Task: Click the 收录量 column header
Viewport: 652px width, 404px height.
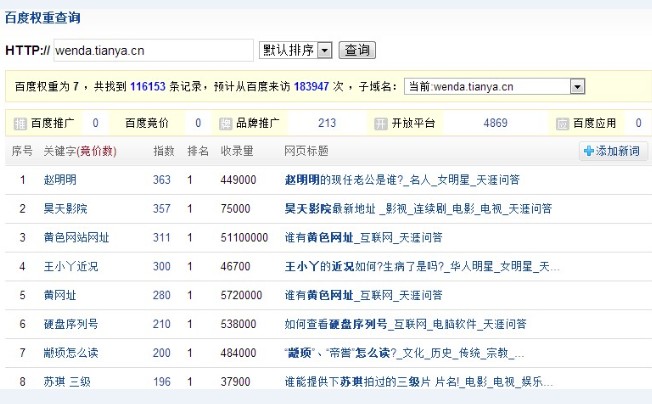Action: pyautogui.click(x=237, y=151)
